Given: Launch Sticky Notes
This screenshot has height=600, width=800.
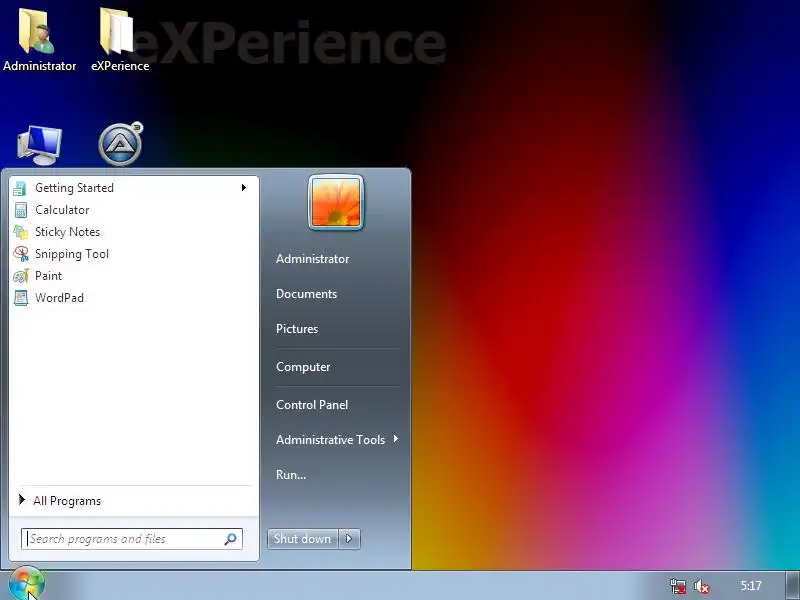Looking at the screenshot, I should (134, 232).
